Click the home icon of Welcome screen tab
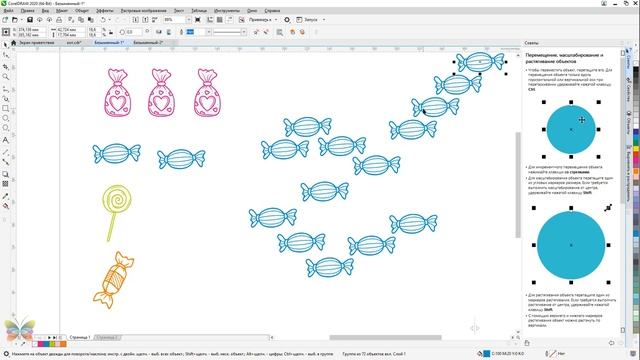 click(x=14, y=42)
